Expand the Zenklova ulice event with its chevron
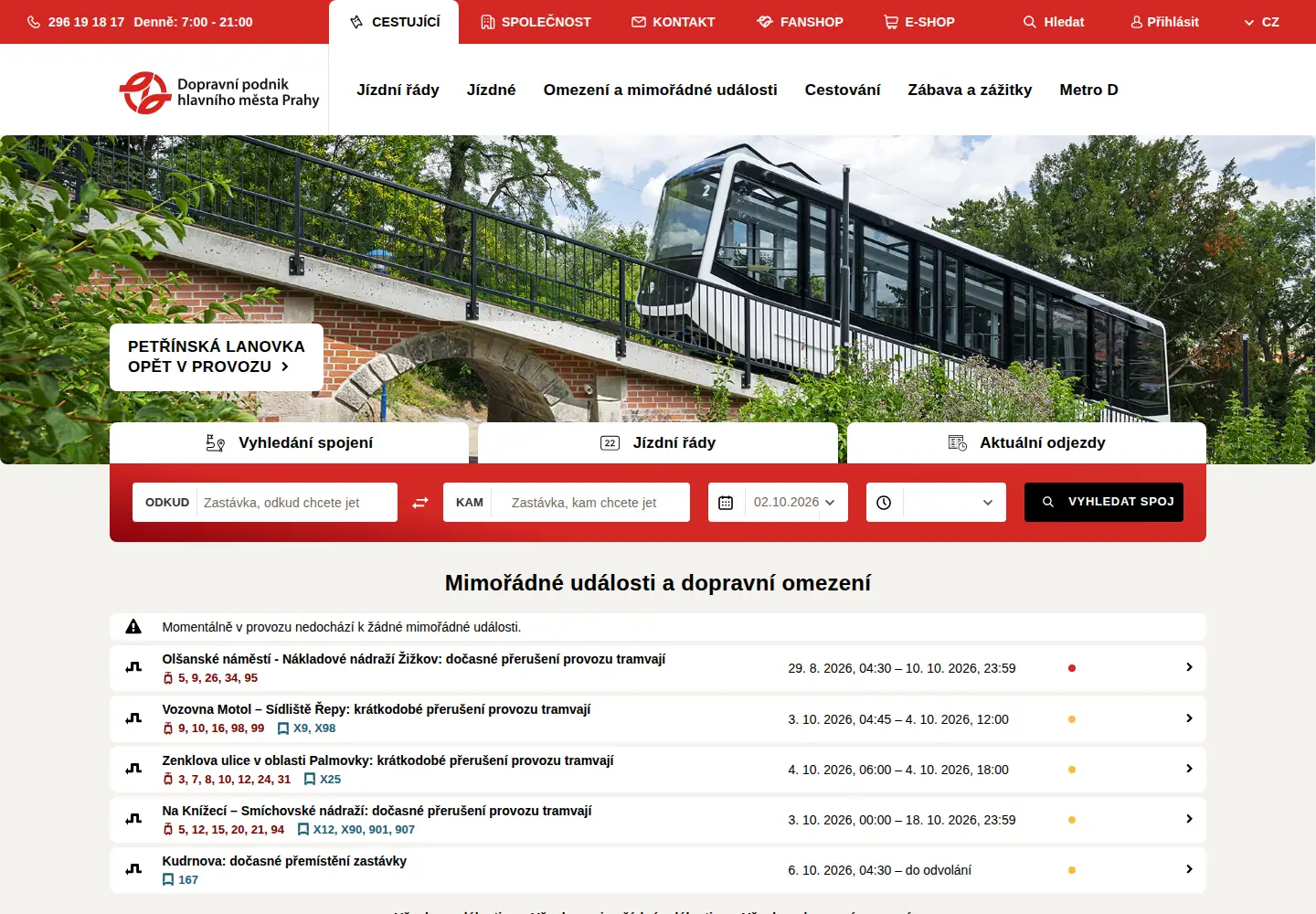Image resolution: width=1316 pixels, height=914 pixels. point(1189,769)
